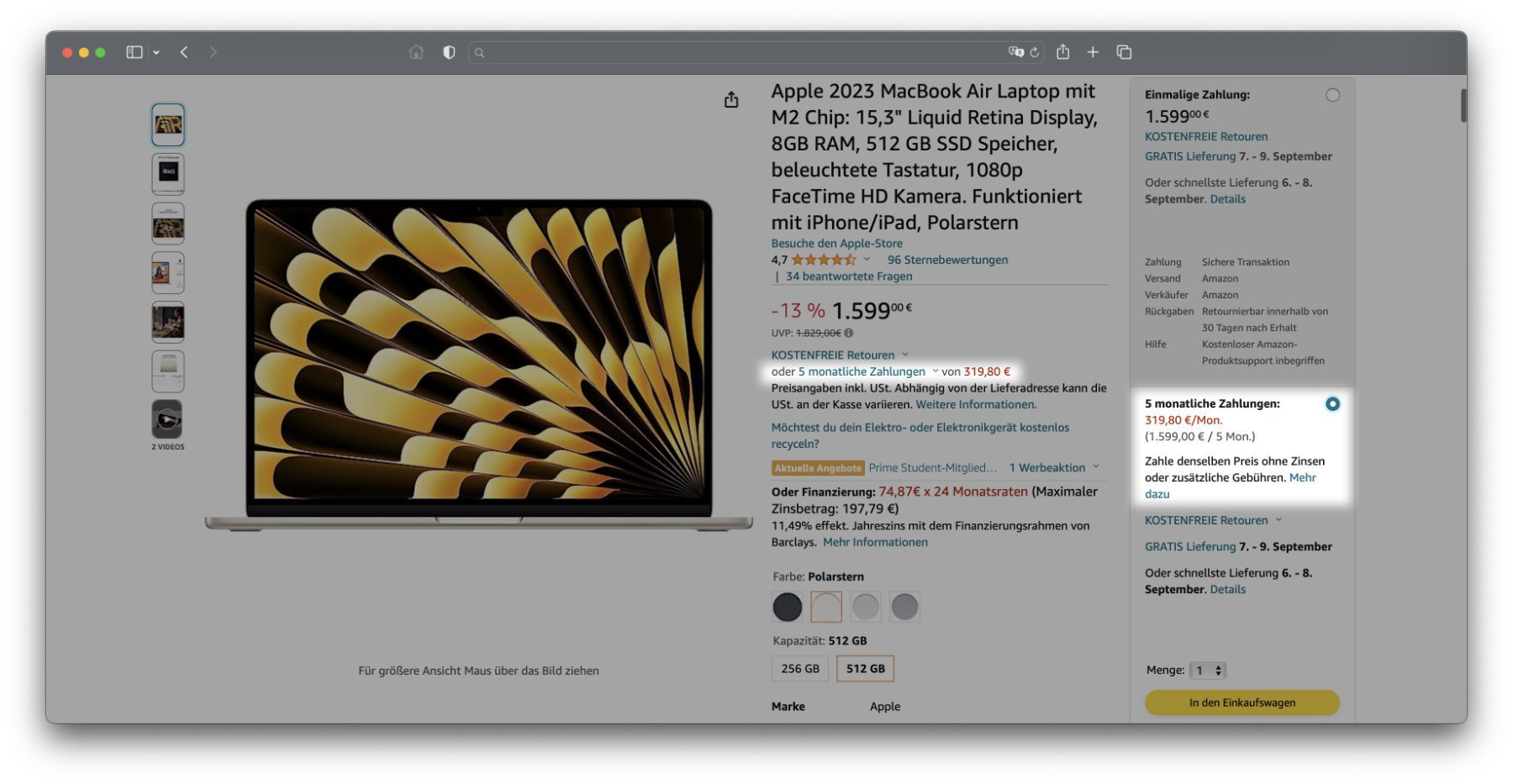The height and width of the screenshot is (784, 1513).
Task: Select the 5 monatliche Zahlungen radio button
Action: [1332, 404]
